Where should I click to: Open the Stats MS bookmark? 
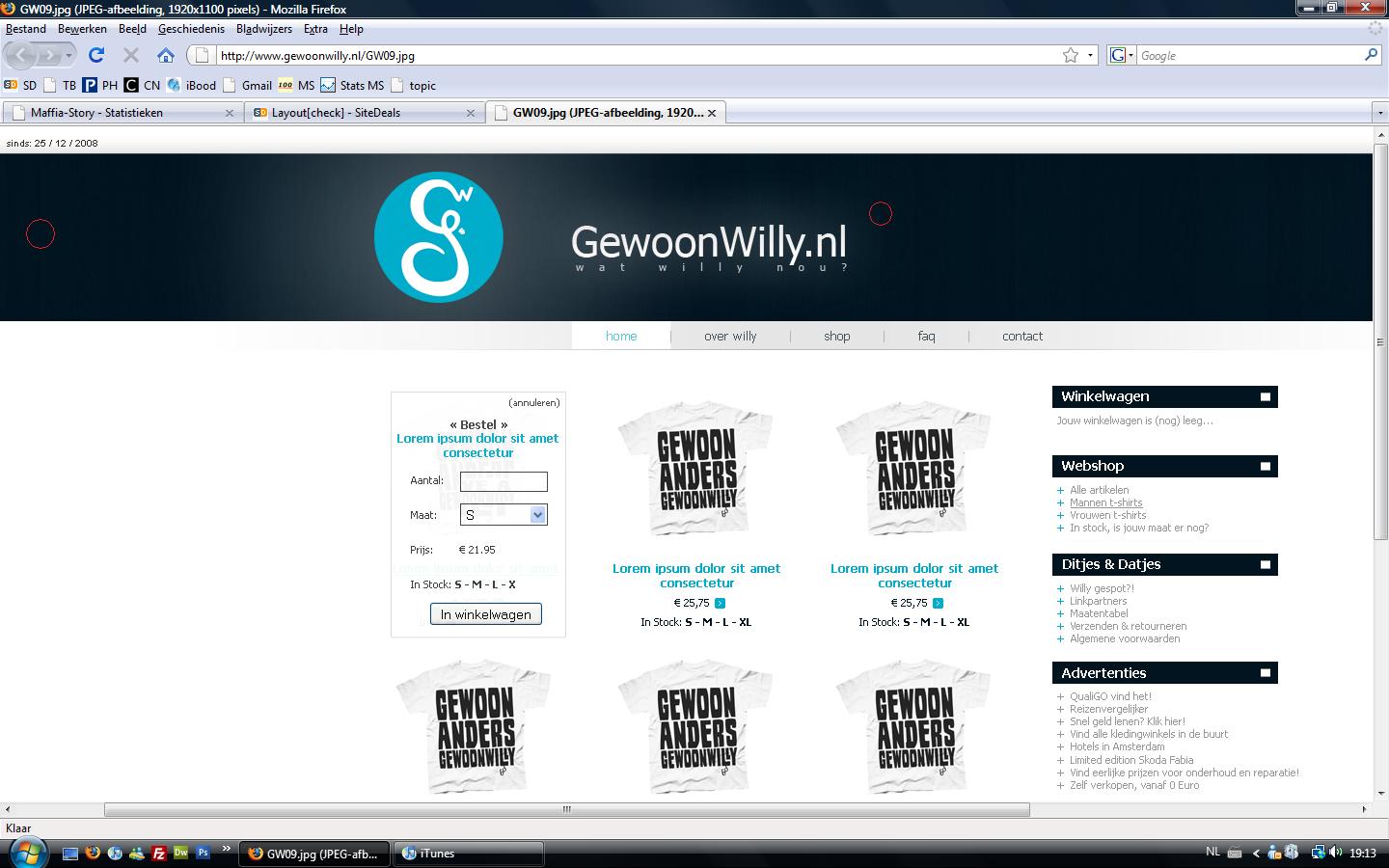click(352, 85)
